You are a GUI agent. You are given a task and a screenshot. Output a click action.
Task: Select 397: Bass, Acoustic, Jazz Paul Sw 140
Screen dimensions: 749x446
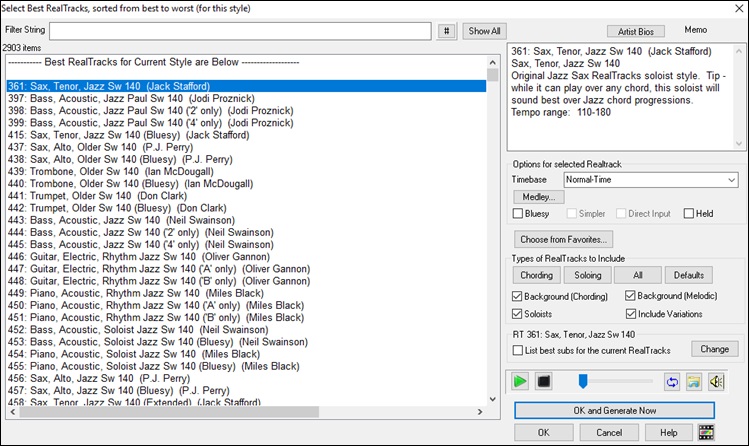246,98
